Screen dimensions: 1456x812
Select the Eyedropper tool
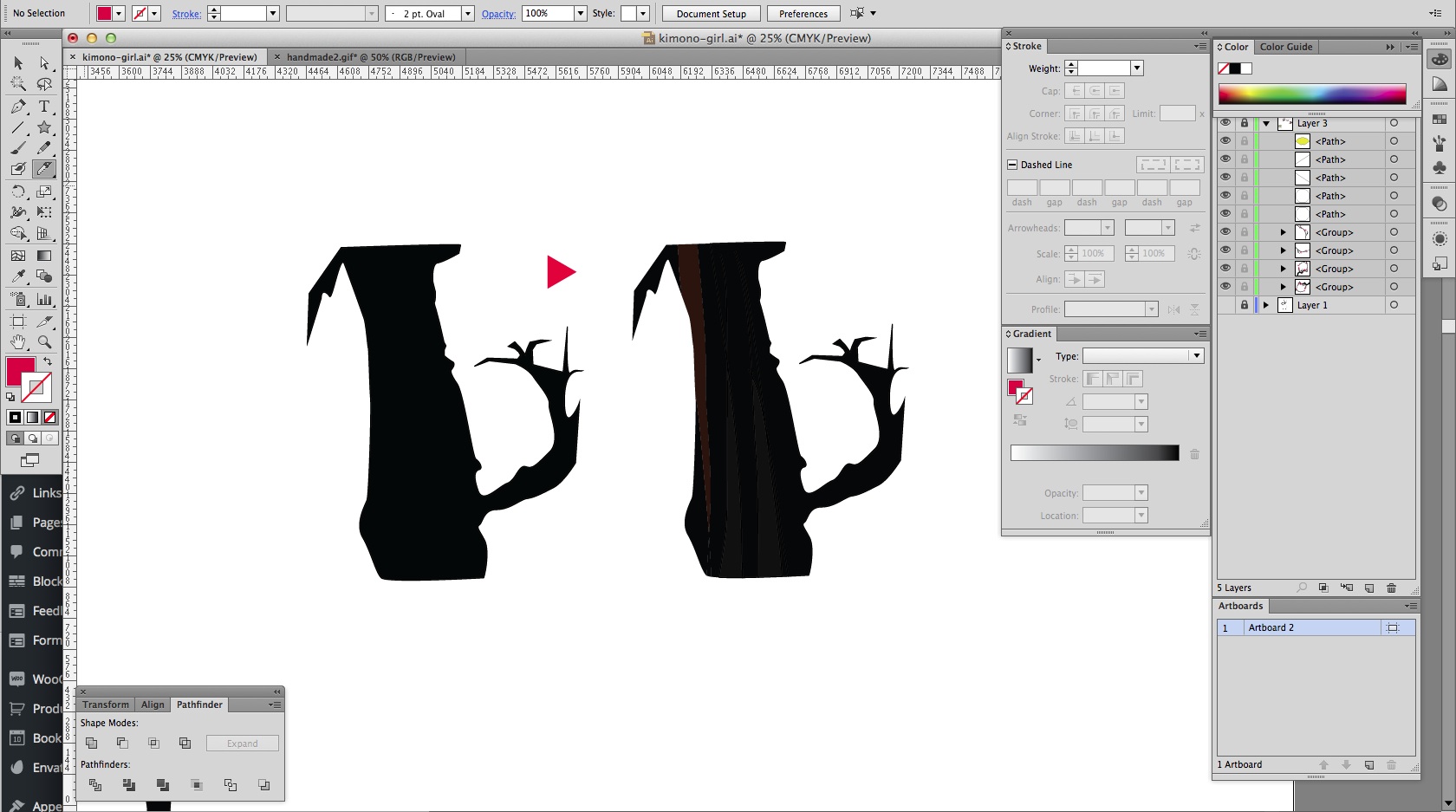(x=18, y=276)
